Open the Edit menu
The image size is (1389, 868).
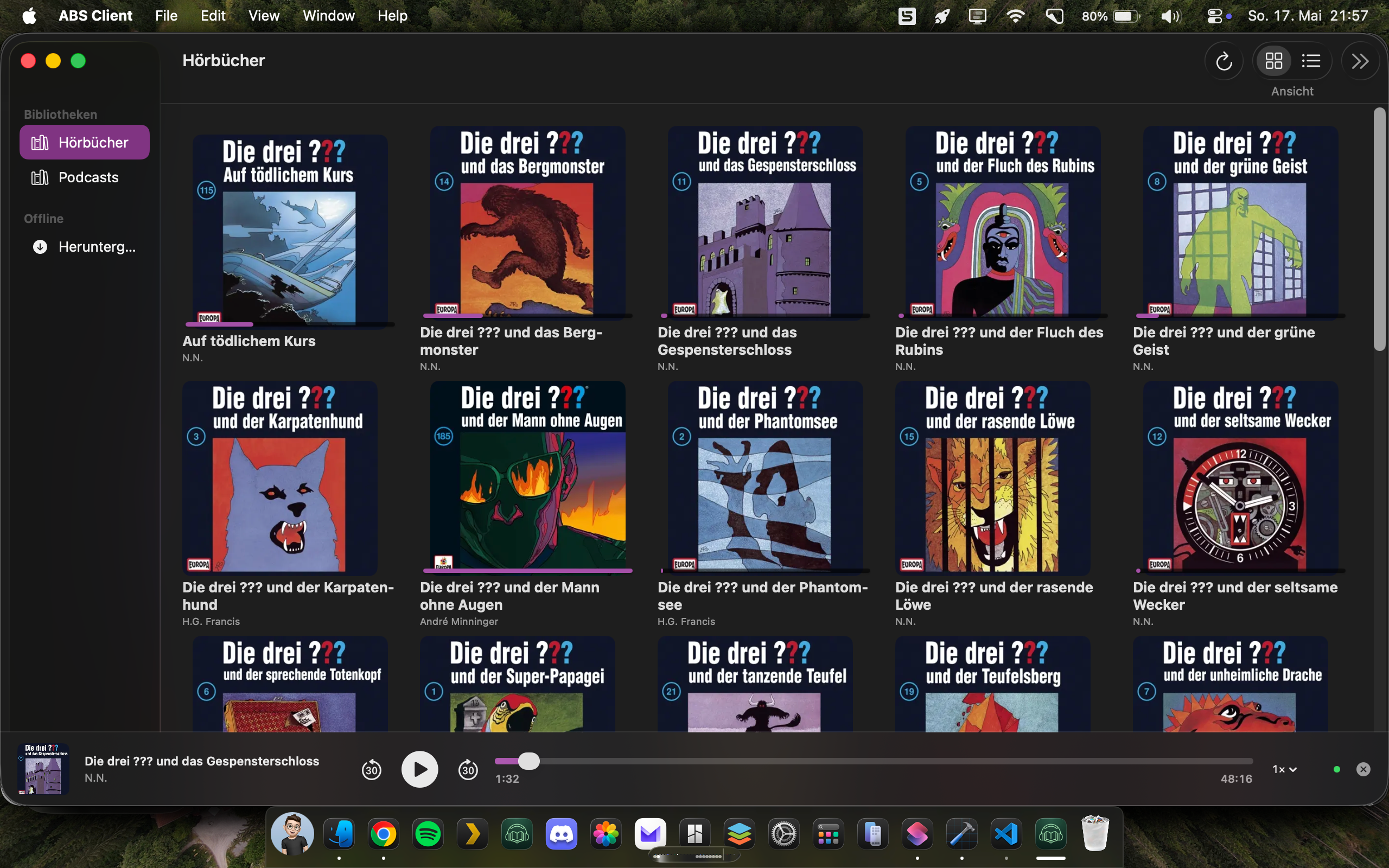(213, 16)
